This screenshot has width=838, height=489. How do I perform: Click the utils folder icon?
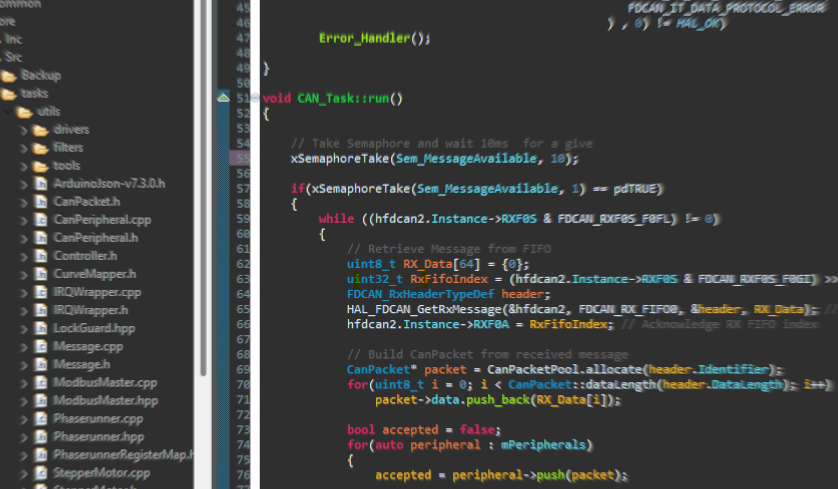point(25,112)
